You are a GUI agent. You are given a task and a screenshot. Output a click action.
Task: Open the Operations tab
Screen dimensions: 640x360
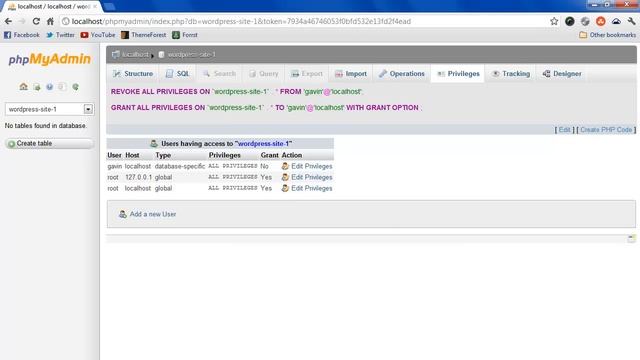[402, 73]
